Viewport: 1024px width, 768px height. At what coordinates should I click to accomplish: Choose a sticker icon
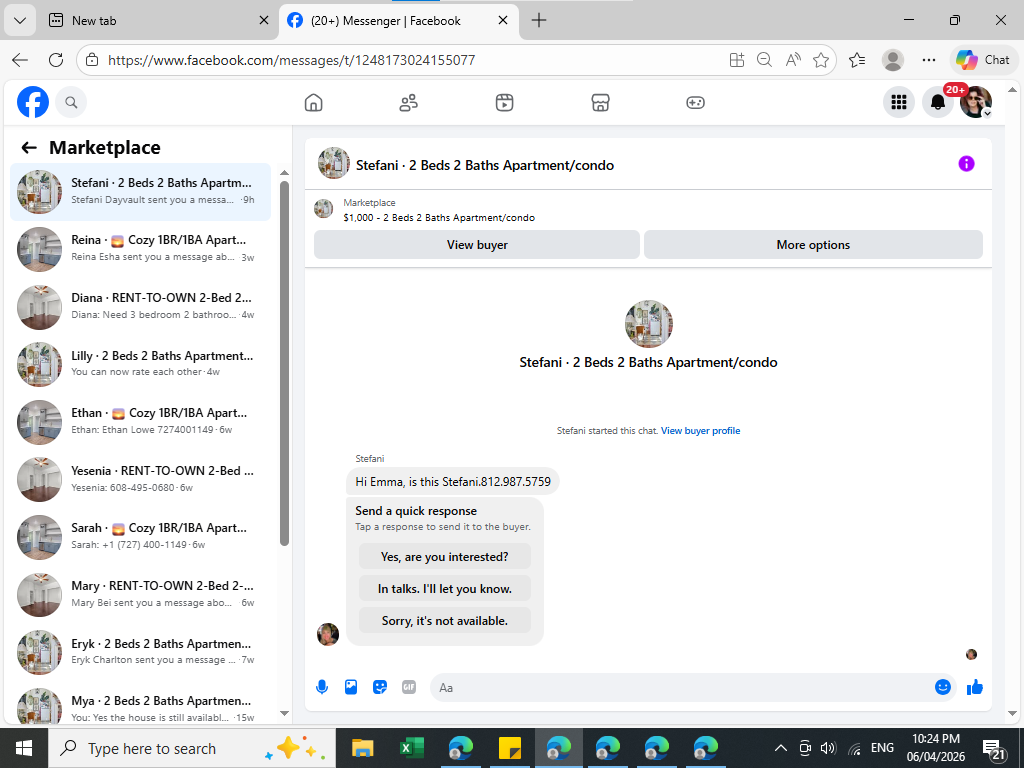(x=379, y=687)
